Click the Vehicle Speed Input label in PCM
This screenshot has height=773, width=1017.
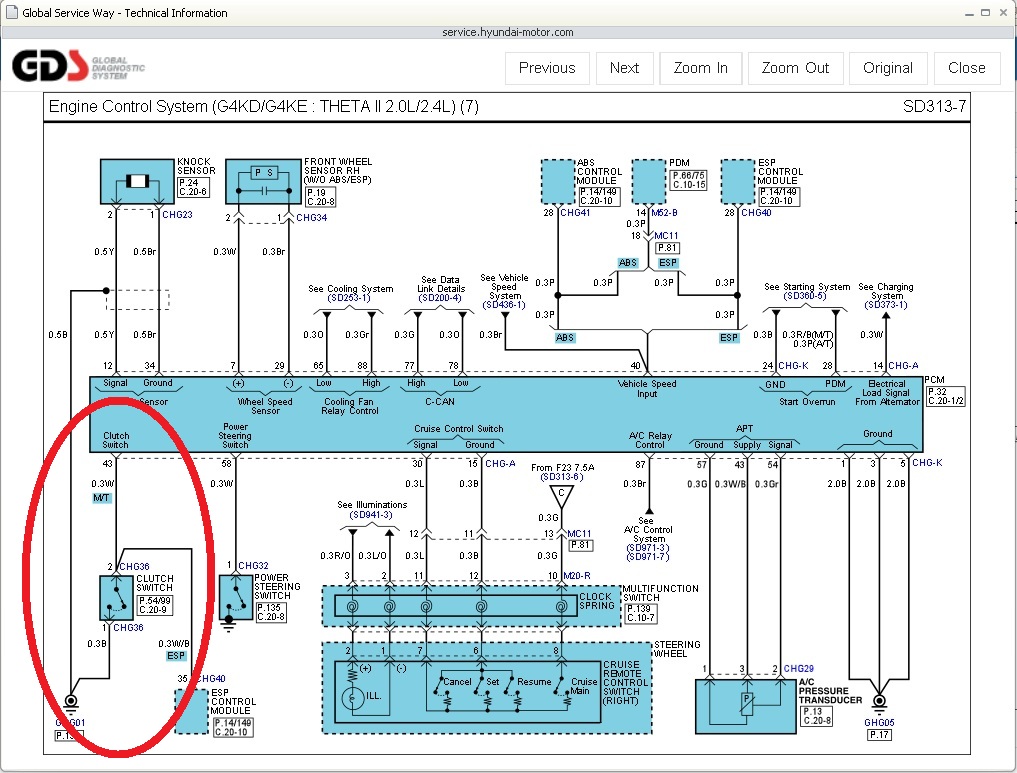pyautogui.click(x=647, y=388)
